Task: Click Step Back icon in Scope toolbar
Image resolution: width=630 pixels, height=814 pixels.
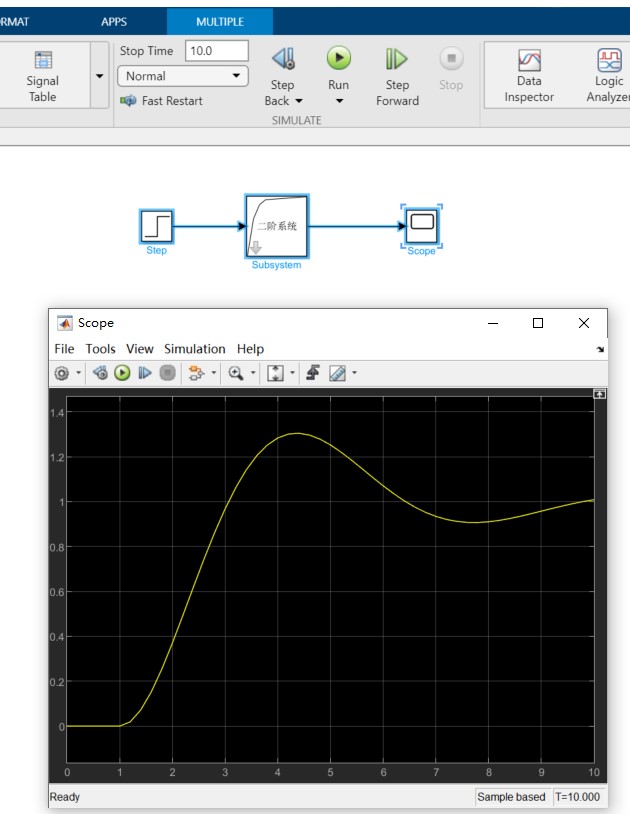Action: (x=100, y=373)
